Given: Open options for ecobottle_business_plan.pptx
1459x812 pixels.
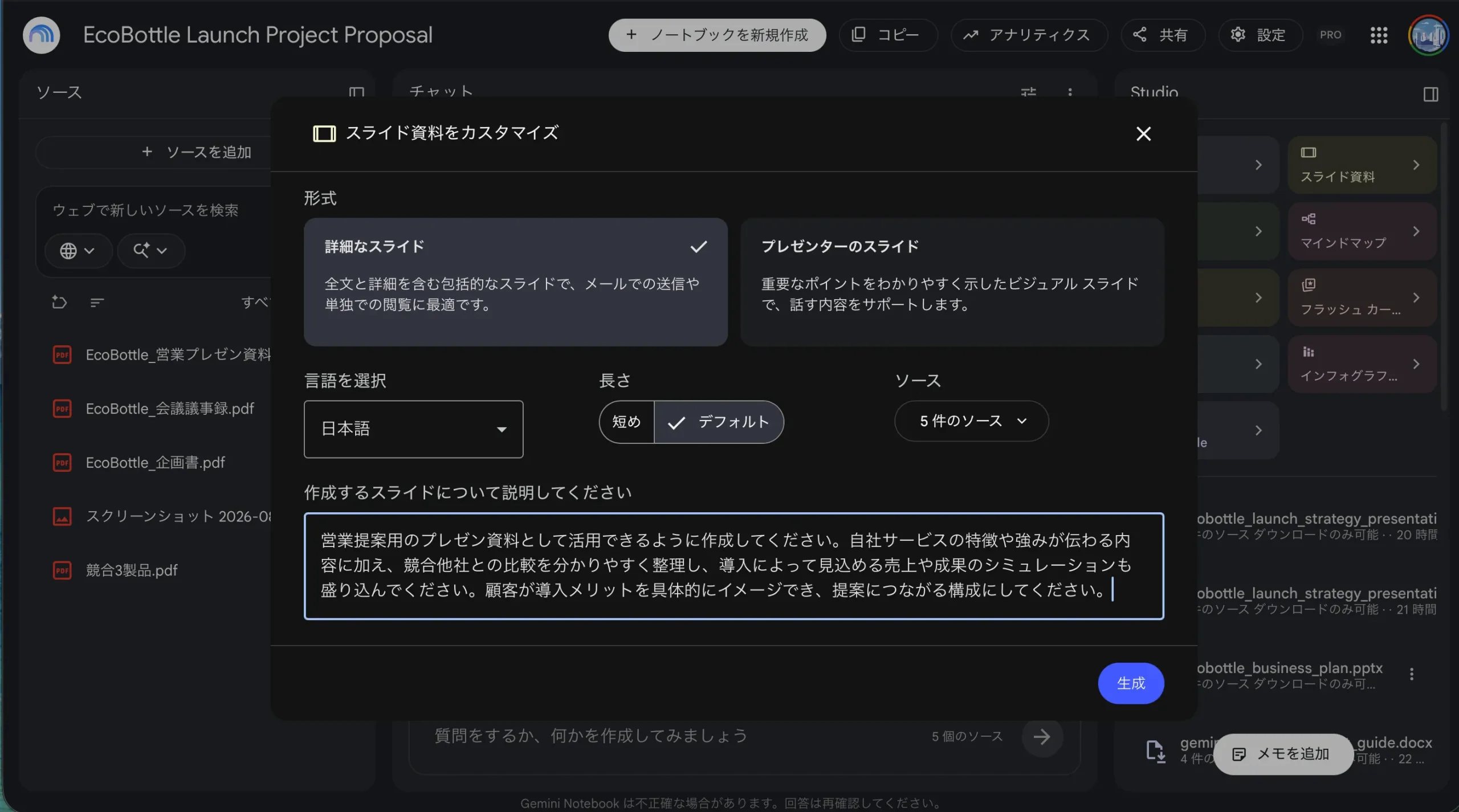Looking at the screenshot, I should point(1411,674).
